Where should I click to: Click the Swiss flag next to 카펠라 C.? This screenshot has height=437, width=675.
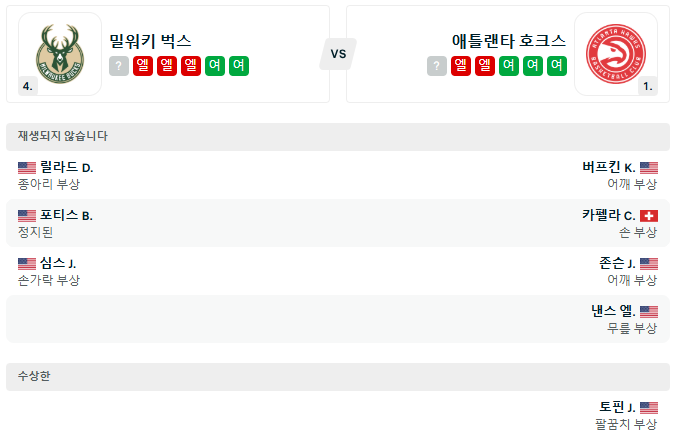(x=649, y=215)
